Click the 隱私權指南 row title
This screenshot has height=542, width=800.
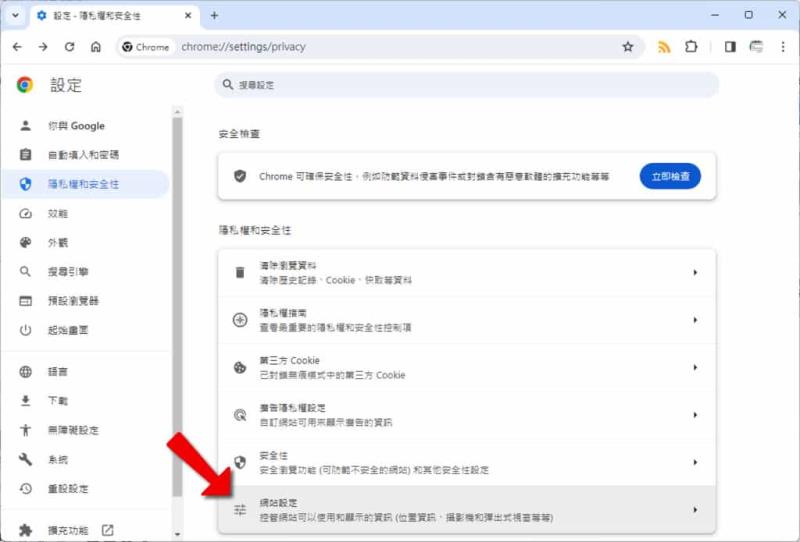point(283,313)
